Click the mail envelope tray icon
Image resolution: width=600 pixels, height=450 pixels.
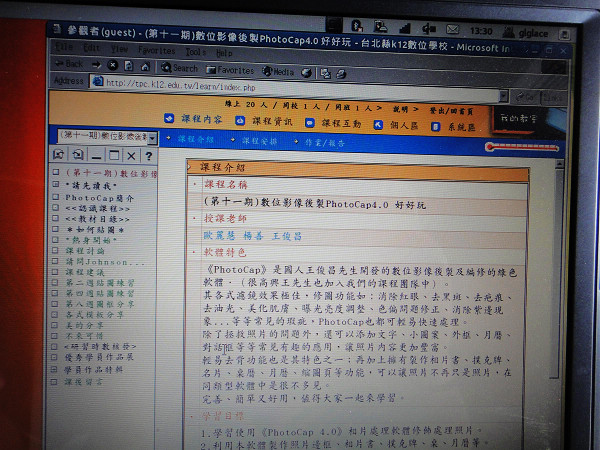tap(453, 29)
